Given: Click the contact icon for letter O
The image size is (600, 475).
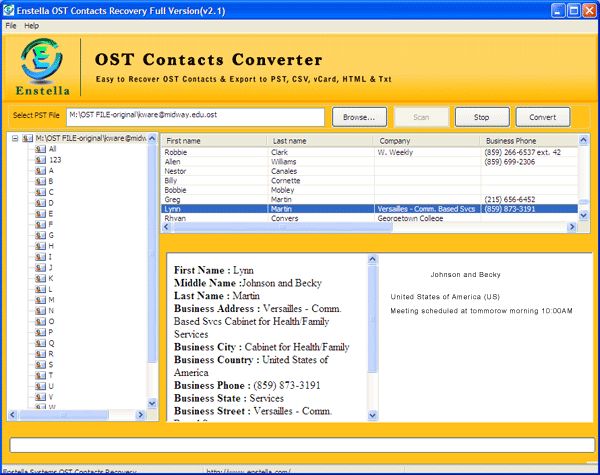Looking at the screenshot, I should tap(40, 322).
